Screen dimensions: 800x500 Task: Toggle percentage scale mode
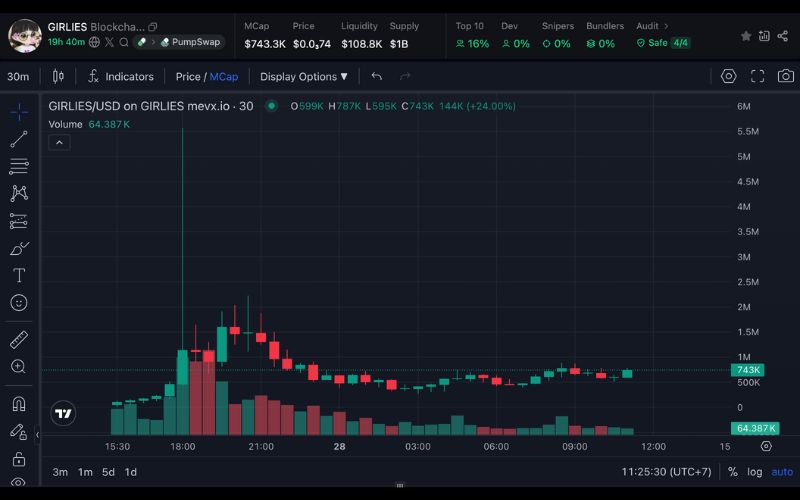pyautogui.click(x=733, y=472)
